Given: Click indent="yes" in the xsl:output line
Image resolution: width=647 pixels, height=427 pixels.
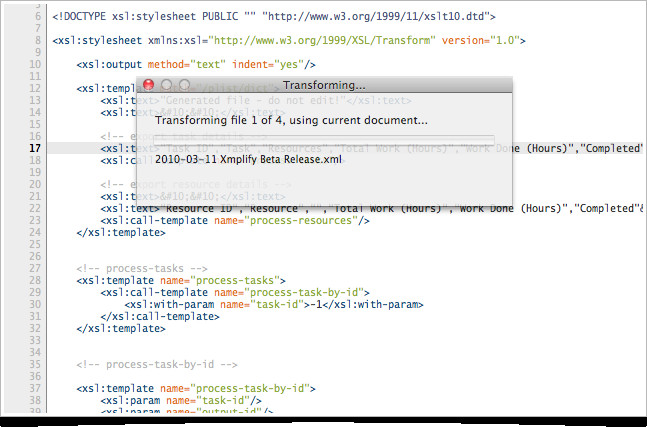Looking at the screenshot, I should point(267,64).
